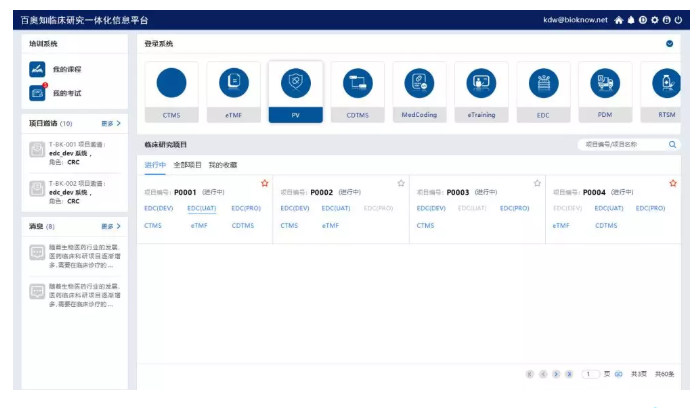Open the eTMF system icon
Image resolution: width=700 pixels, height=408 pixels.
pyautogui.click(x=233, y=84)
